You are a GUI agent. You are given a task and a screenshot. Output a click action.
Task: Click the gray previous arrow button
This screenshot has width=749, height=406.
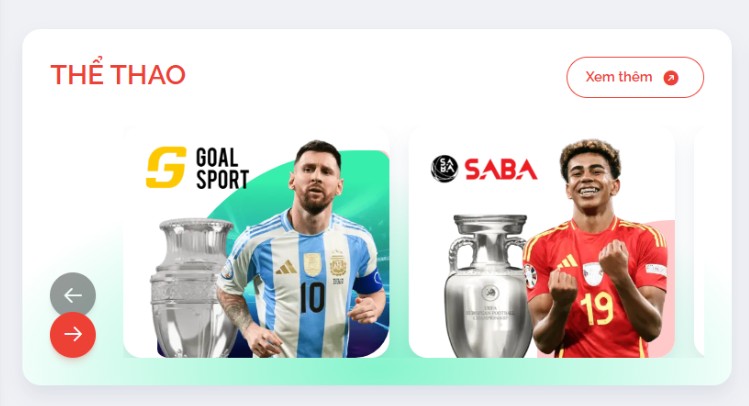pos(73,295)
